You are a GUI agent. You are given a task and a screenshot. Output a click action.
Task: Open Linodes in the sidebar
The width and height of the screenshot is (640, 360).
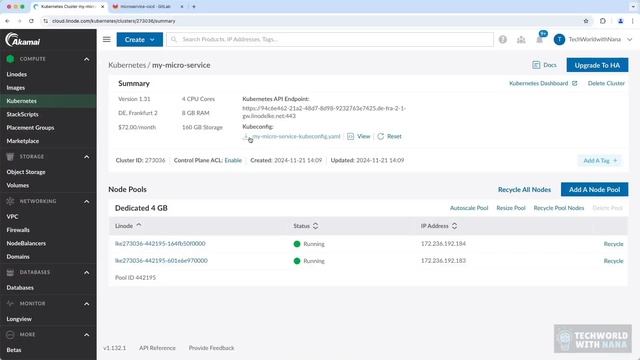(17, 74)
